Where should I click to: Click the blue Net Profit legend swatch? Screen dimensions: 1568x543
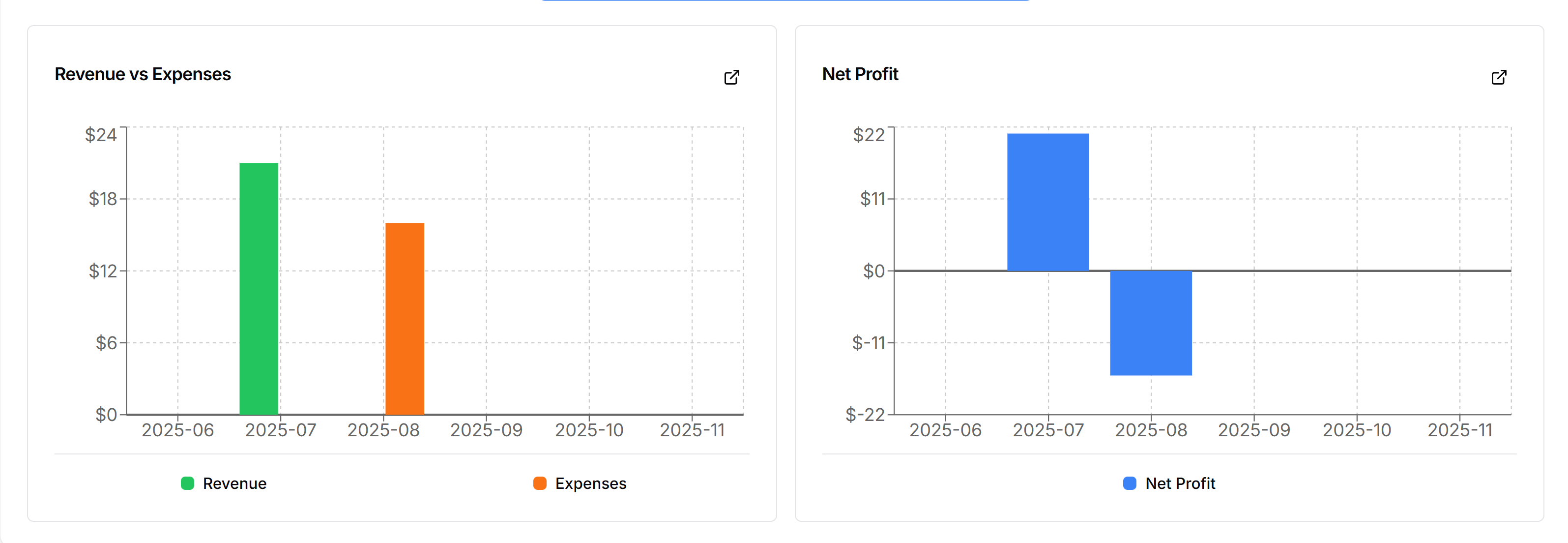(1129, 483)
